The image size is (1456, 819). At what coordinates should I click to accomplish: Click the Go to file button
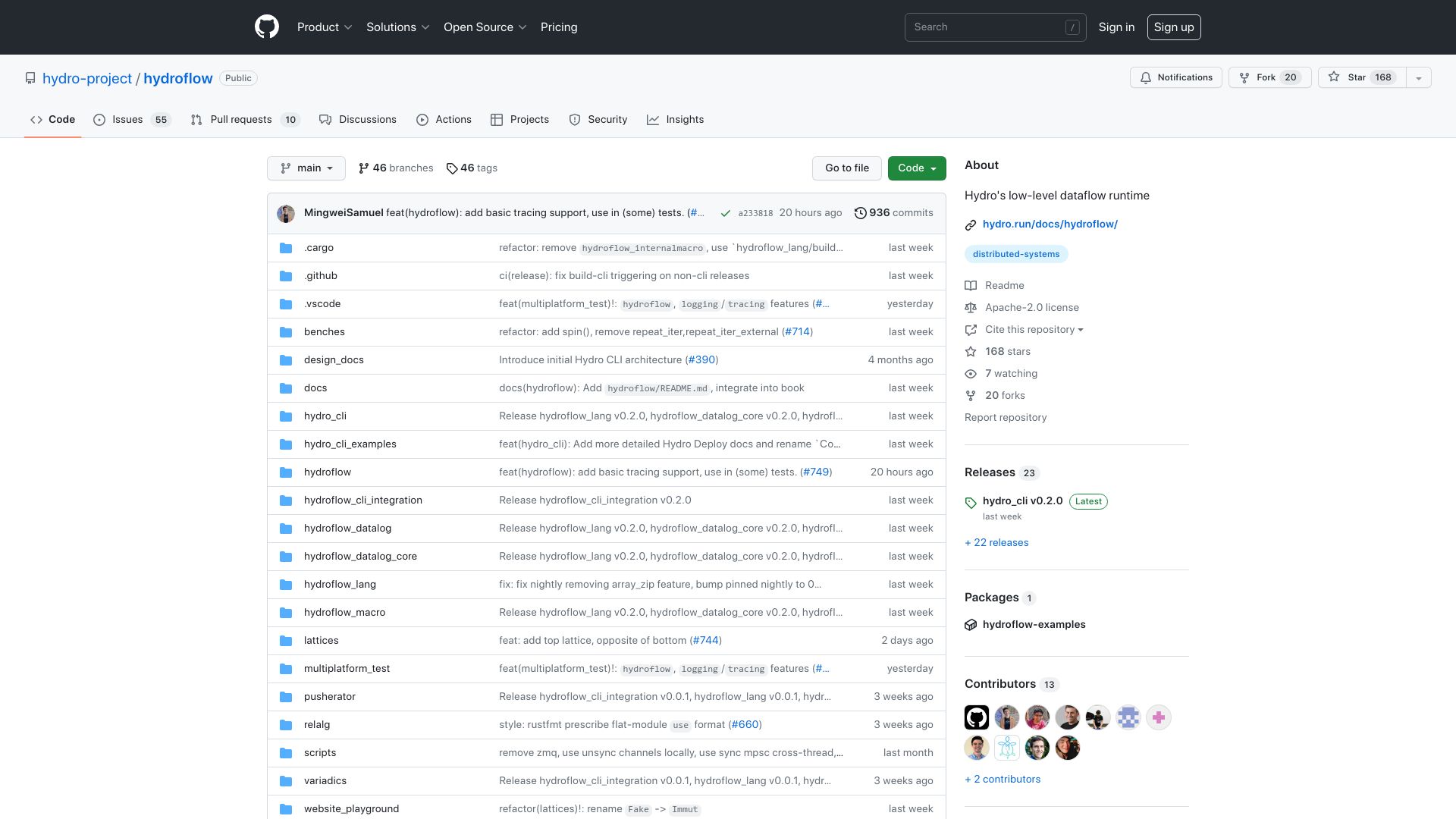tap(847, 168)
